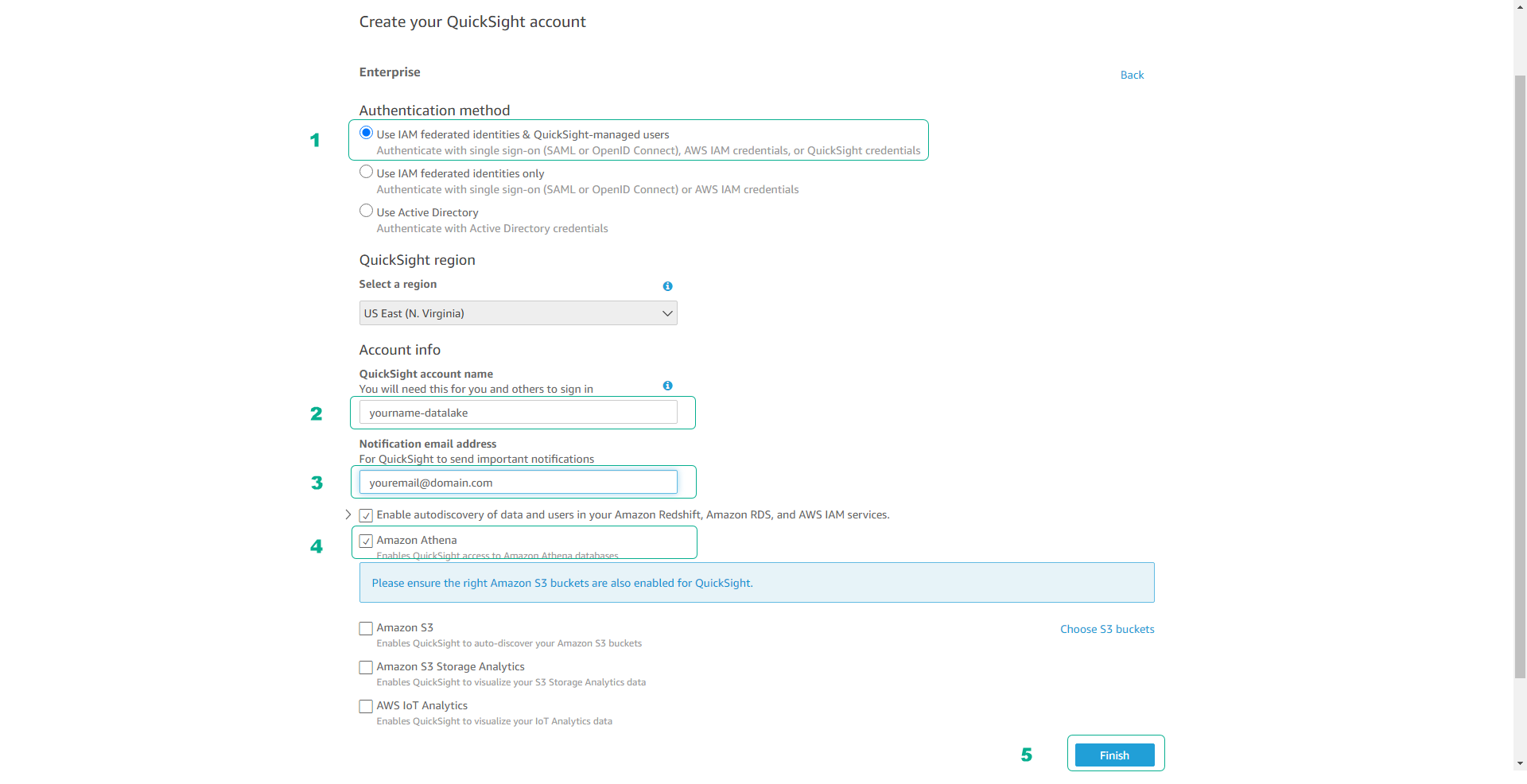This screenshot has height=784, width=1527.
Task: Click the scrollbar down arrow
Action: pyautogui.click(x=1520, y=763)
